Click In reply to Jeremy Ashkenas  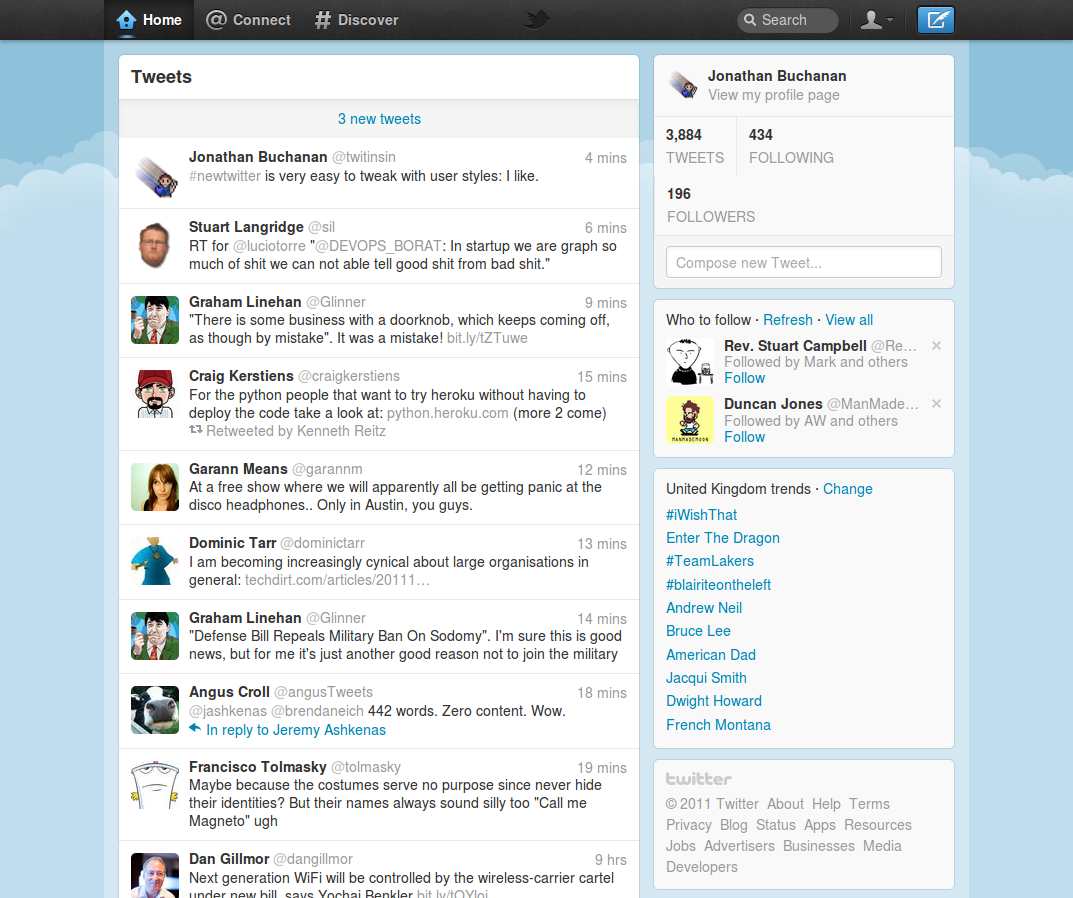(296, 730)
